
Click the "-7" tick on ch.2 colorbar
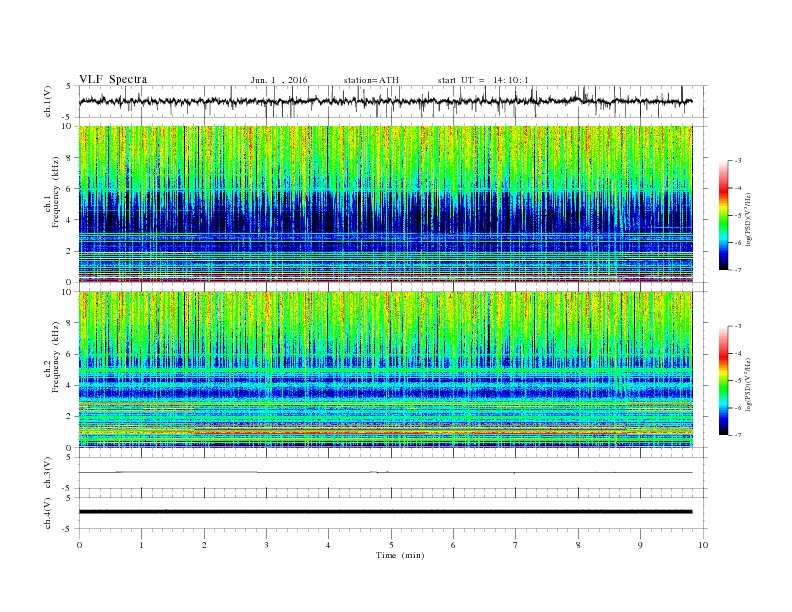pos(738,435)
